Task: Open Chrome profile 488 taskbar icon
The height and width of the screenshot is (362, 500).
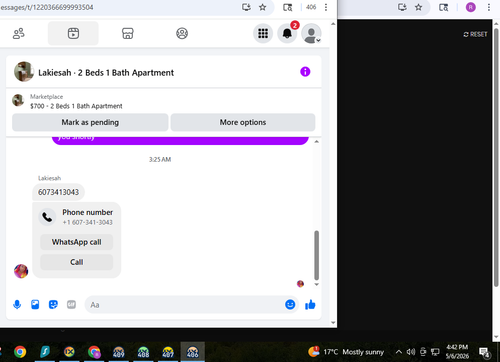Action: pos(143,352)
